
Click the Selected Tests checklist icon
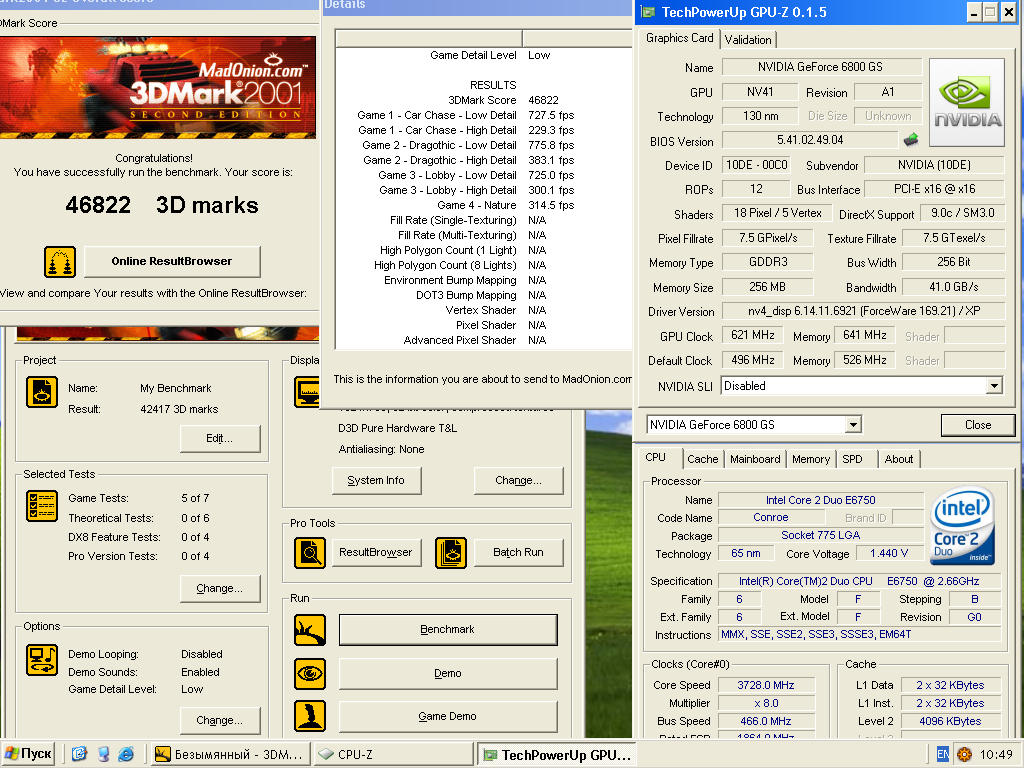coord(42,507)
